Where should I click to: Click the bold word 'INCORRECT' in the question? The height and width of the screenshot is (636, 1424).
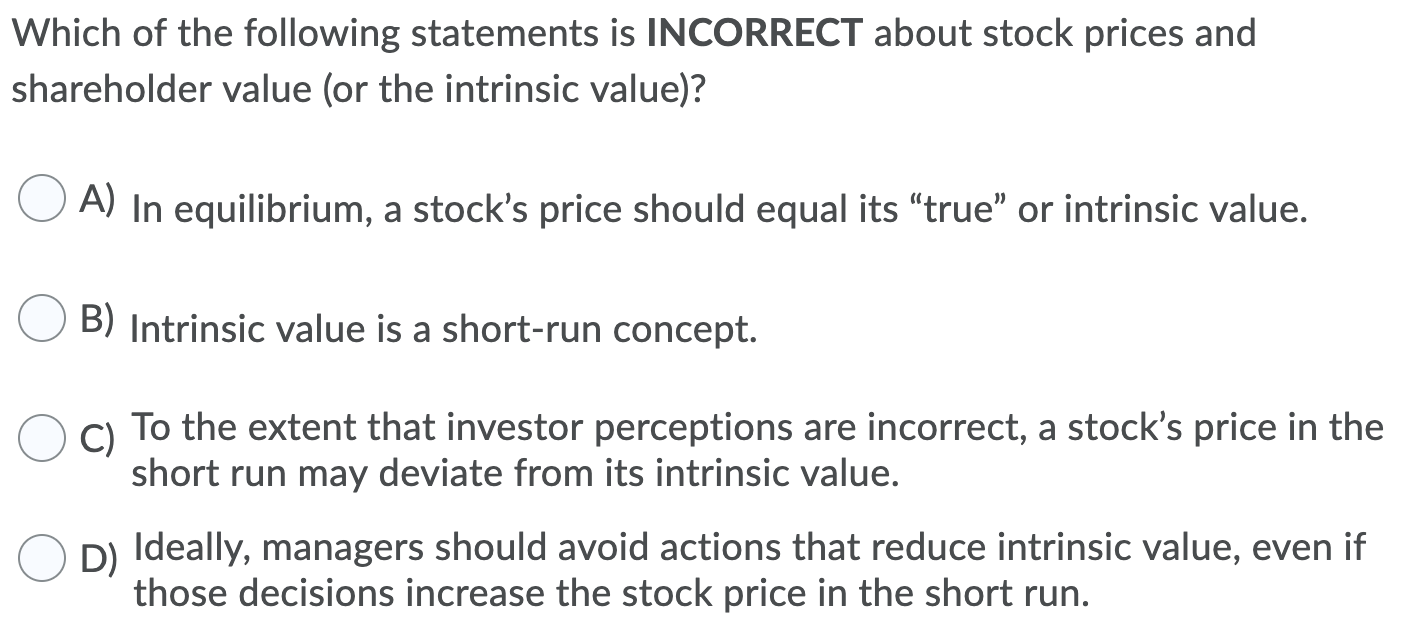pos(750,32)
